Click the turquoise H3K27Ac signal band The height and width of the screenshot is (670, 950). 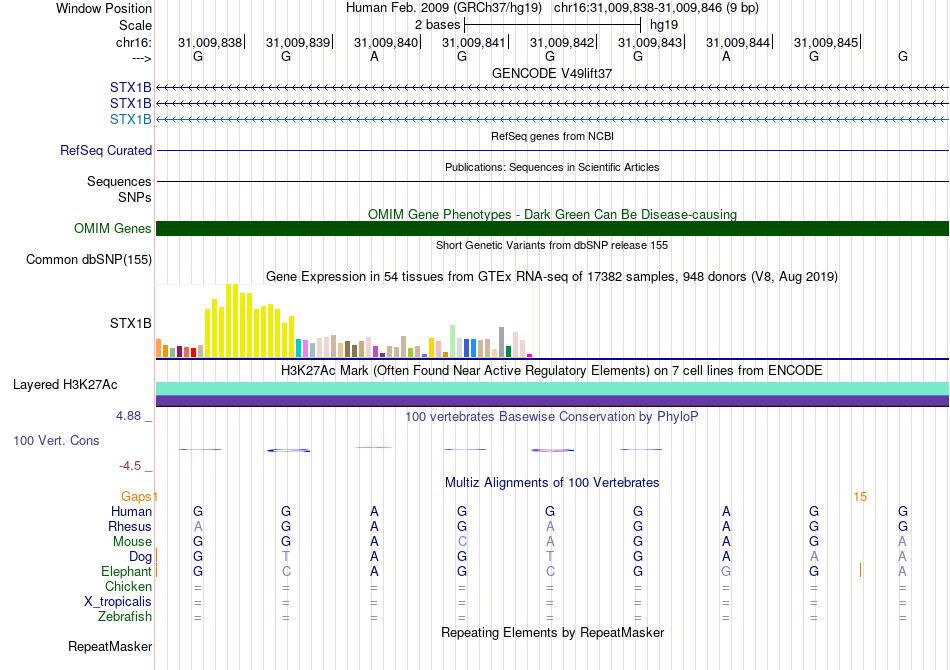coord(552,389)
